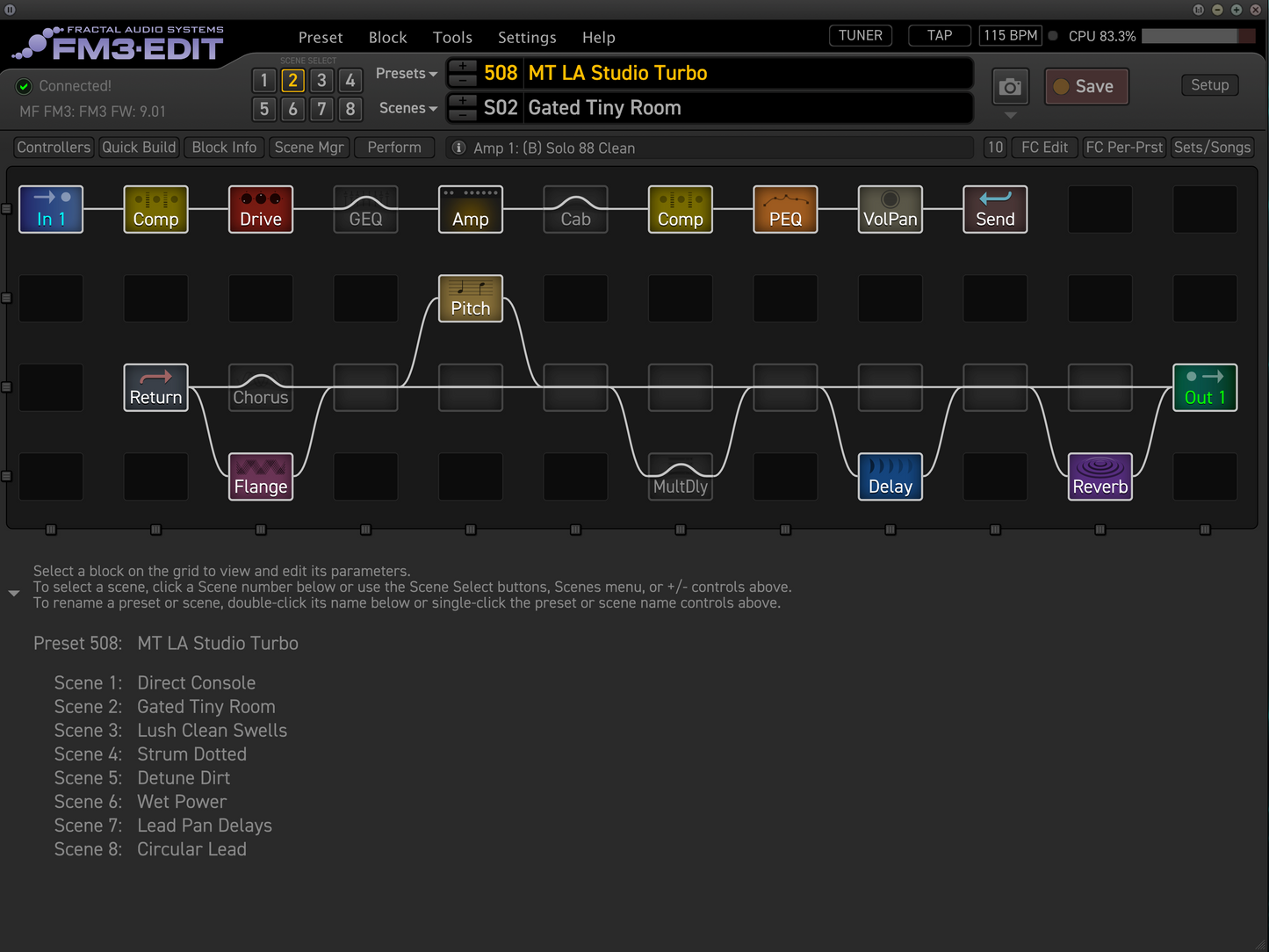1269x952 pixels.
Task: Open the Setup button
Action: coord(1209,85)
